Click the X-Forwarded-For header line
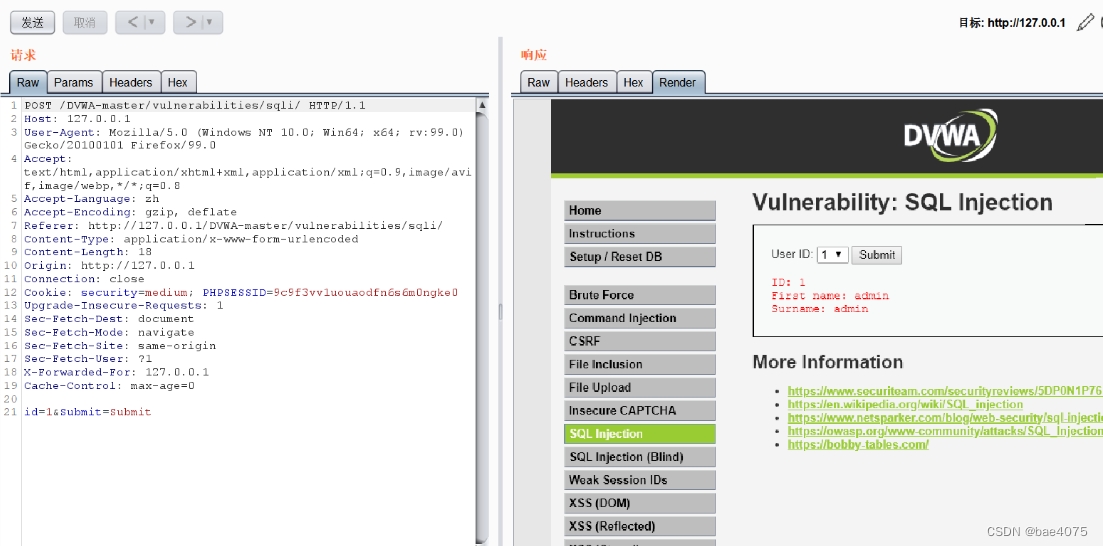Image resolution: width=1103 pixels, height=546 pixels. [116, 372]
